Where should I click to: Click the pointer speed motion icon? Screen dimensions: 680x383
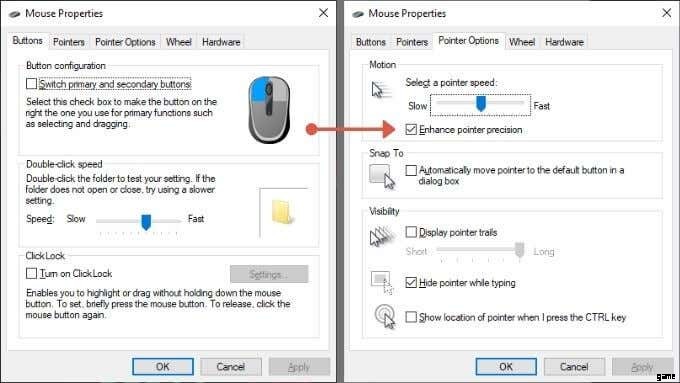380,90
